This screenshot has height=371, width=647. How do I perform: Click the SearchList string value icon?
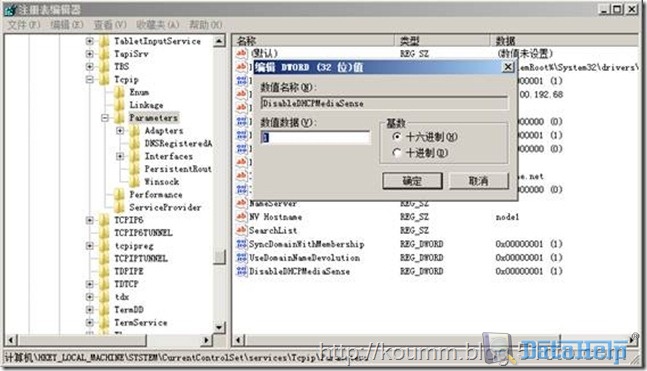pyautogui.click(x=241, y=230)
